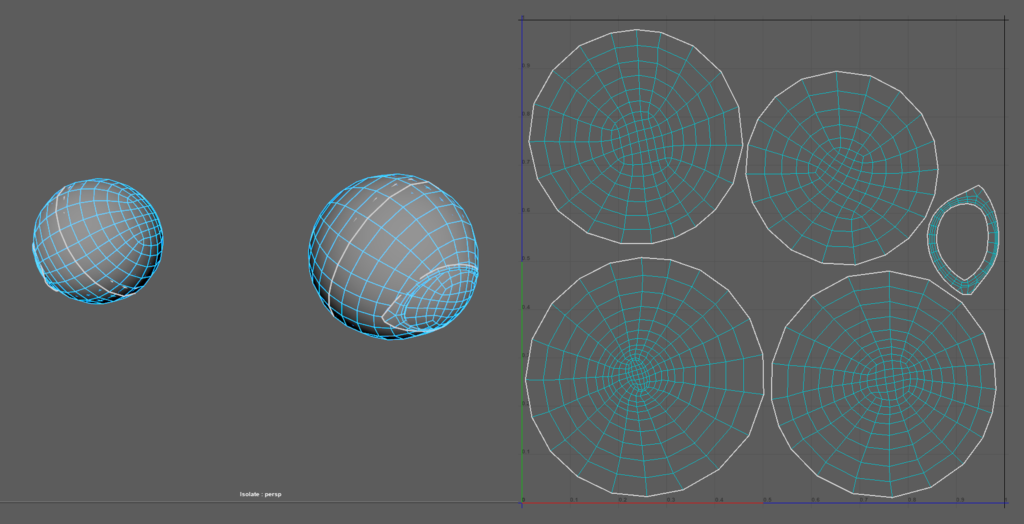
Task: Select the almond-shaped ring UV shell
Action: (963, 240)
